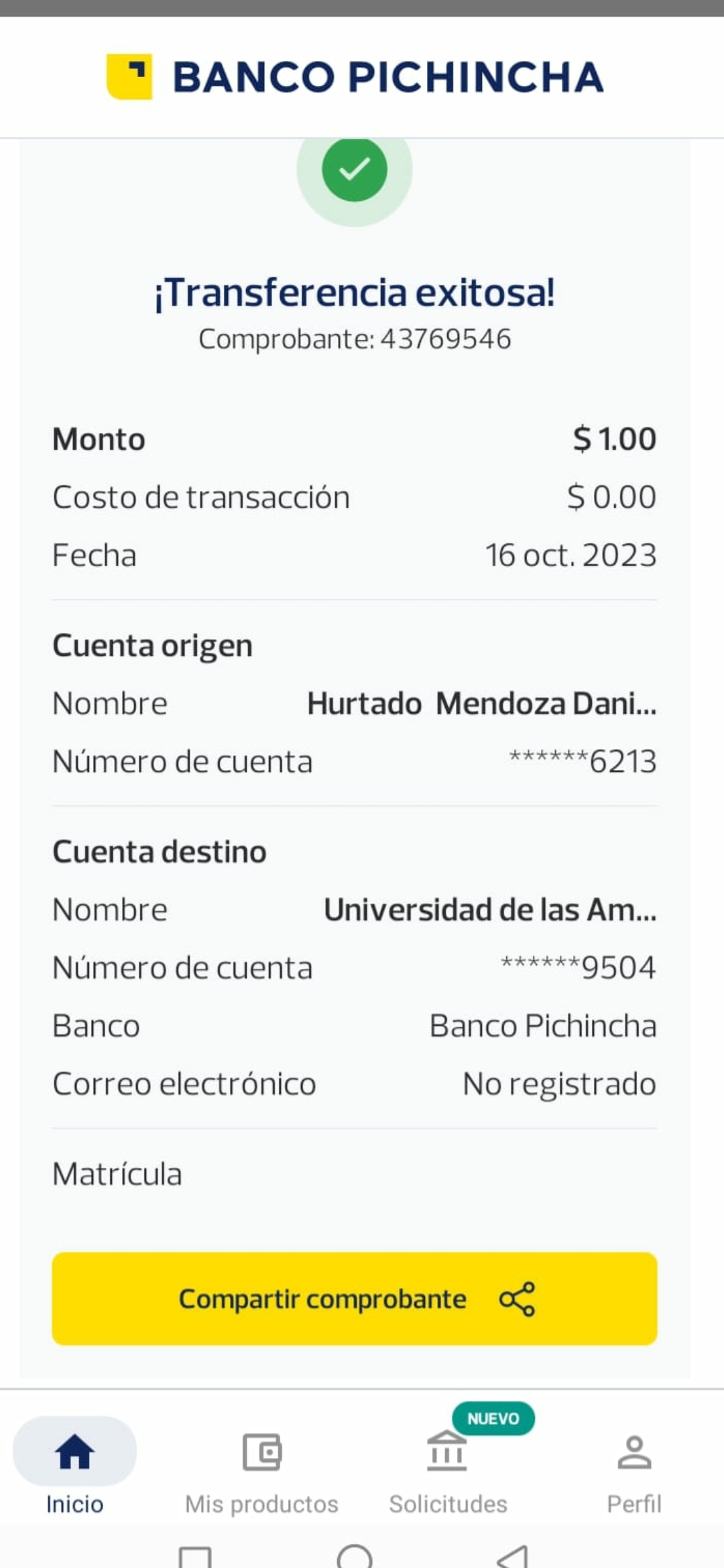Tap the Inicio home icon
Screen dimensions: 724x1568
74,1452
